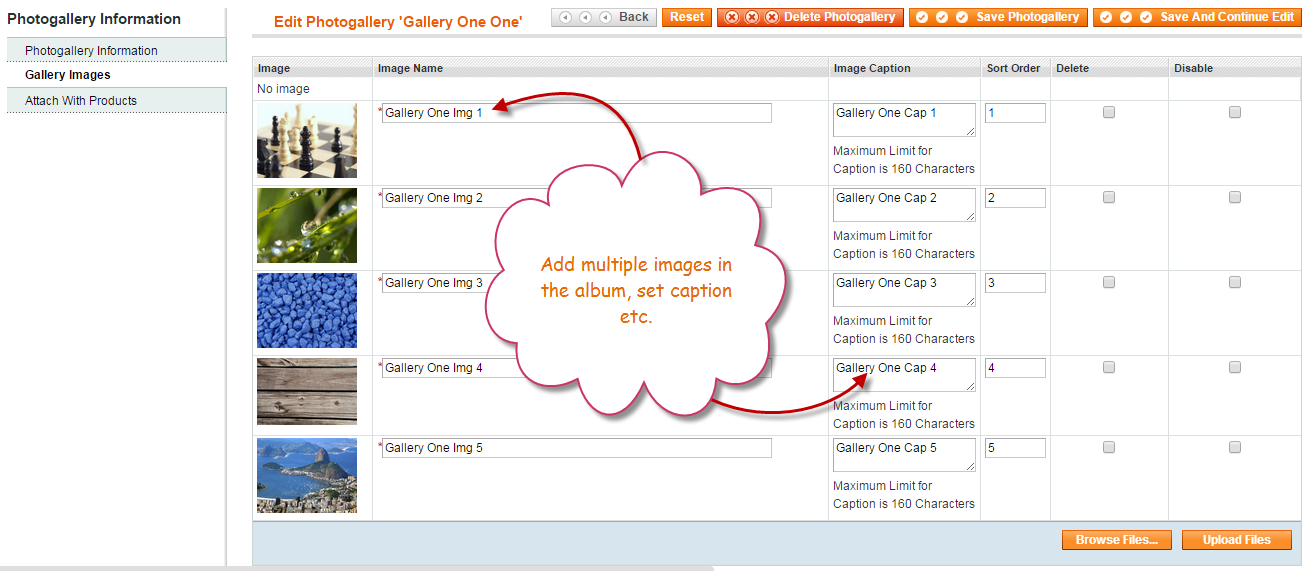
Task: Click Upload Files button
Action: [1236, 540]
